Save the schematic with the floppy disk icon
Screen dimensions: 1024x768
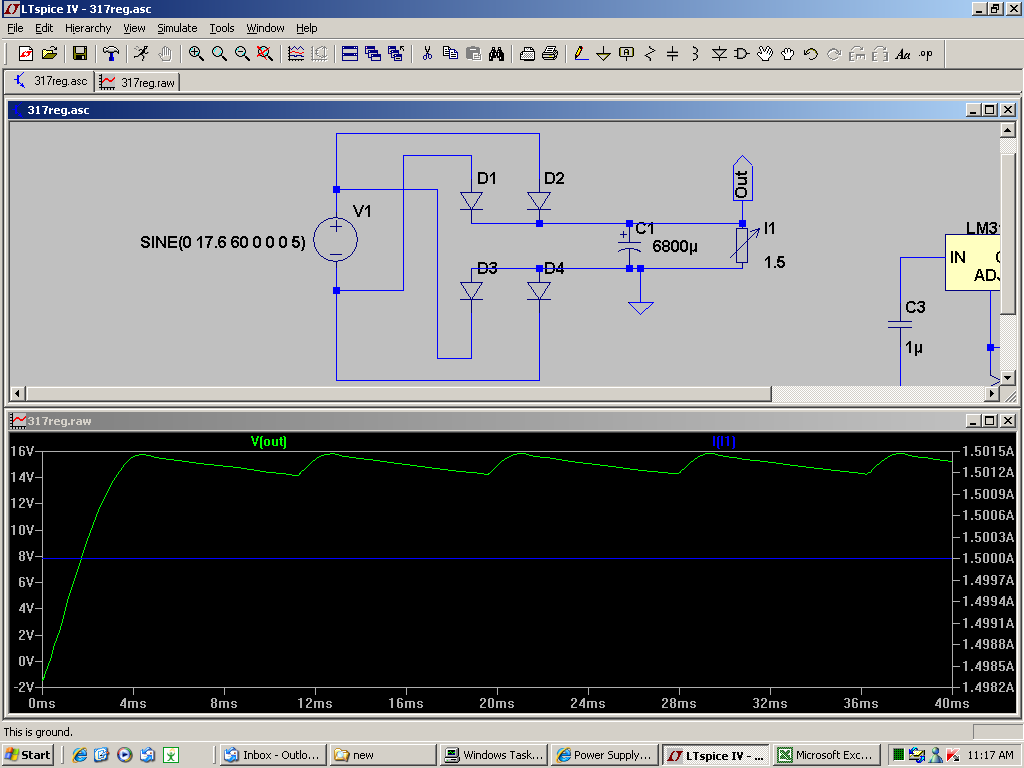80,54
